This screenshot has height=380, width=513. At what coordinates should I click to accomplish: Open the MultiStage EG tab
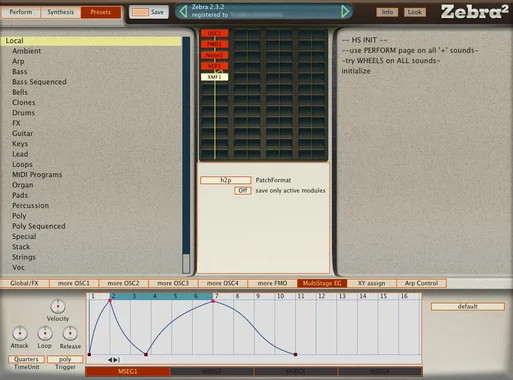pyautogui.click(x=322, y=283)
